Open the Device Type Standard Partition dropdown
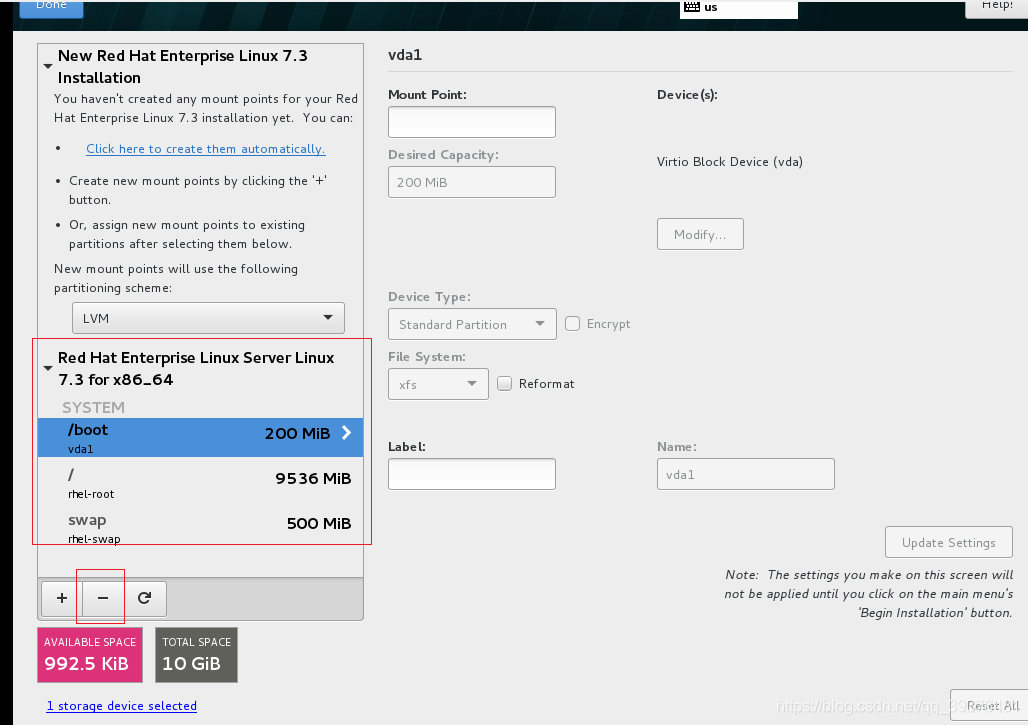The height and width of the screenshot is (725, 1028). click(472, 324)
